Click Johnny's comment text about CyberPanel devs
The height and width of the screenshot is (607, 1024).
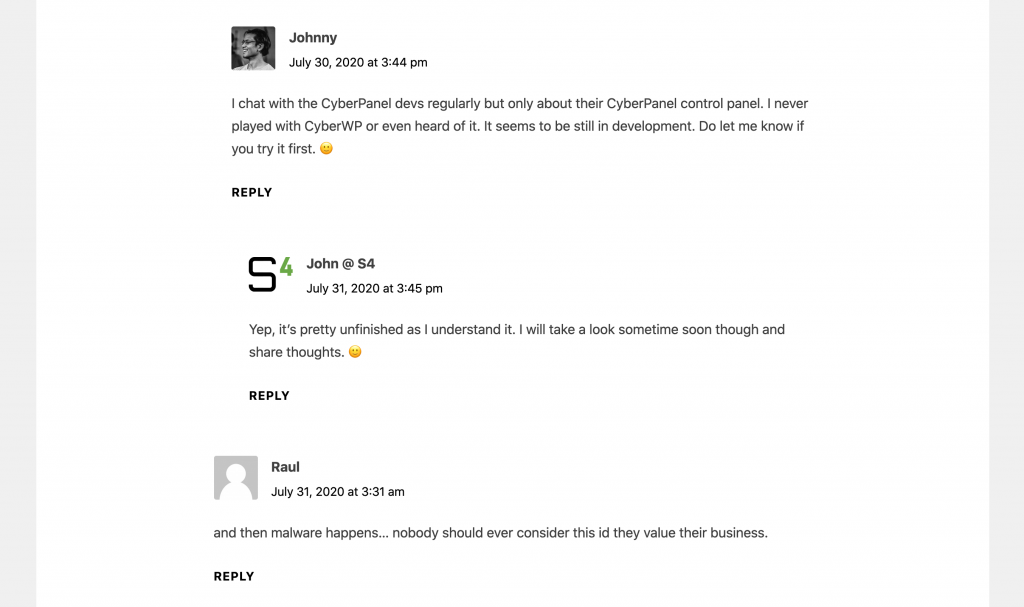pyautogui.click(x=500, y=103)
